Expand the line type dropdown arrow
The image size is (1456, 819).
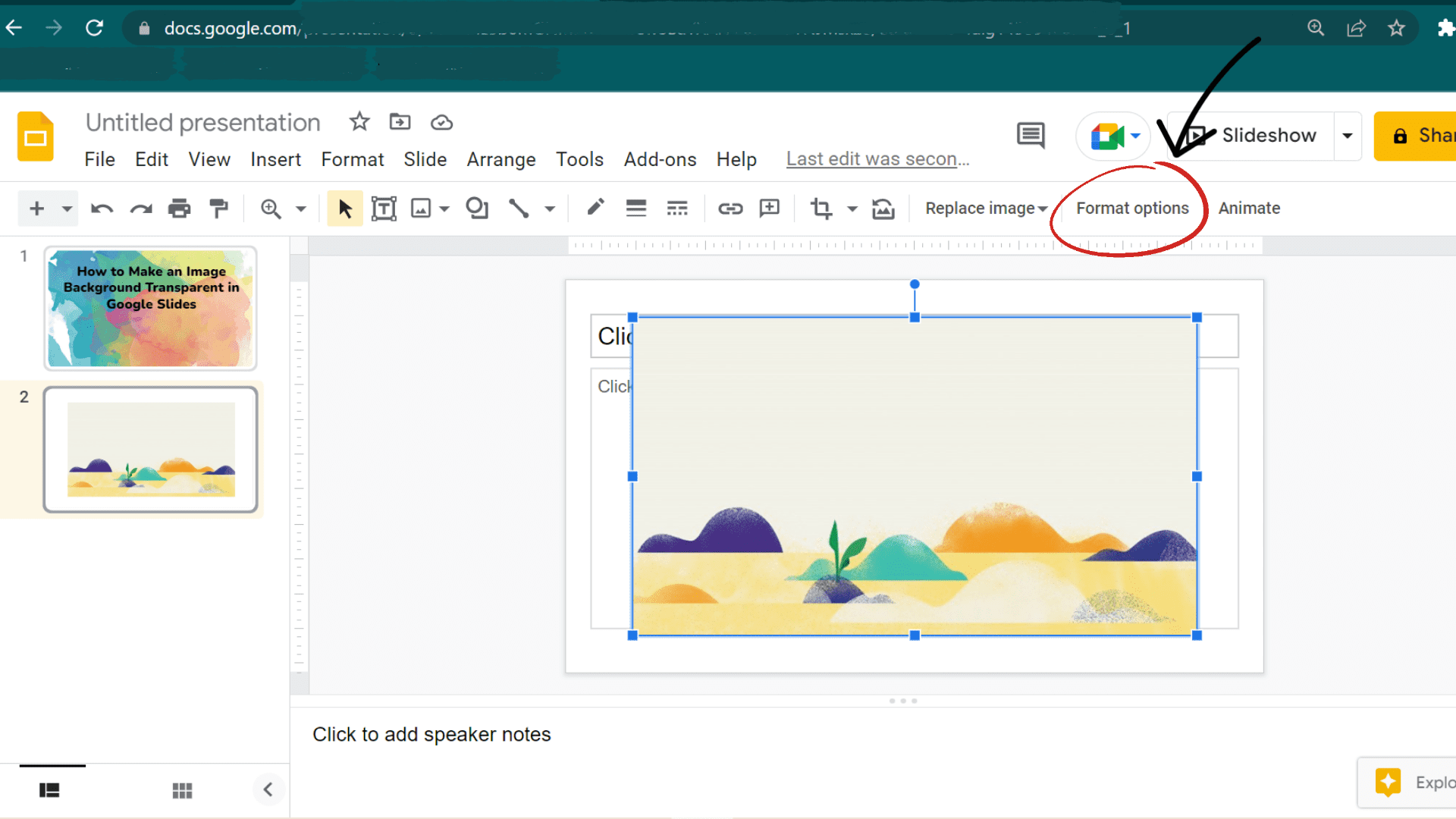[x=550, y=209]
